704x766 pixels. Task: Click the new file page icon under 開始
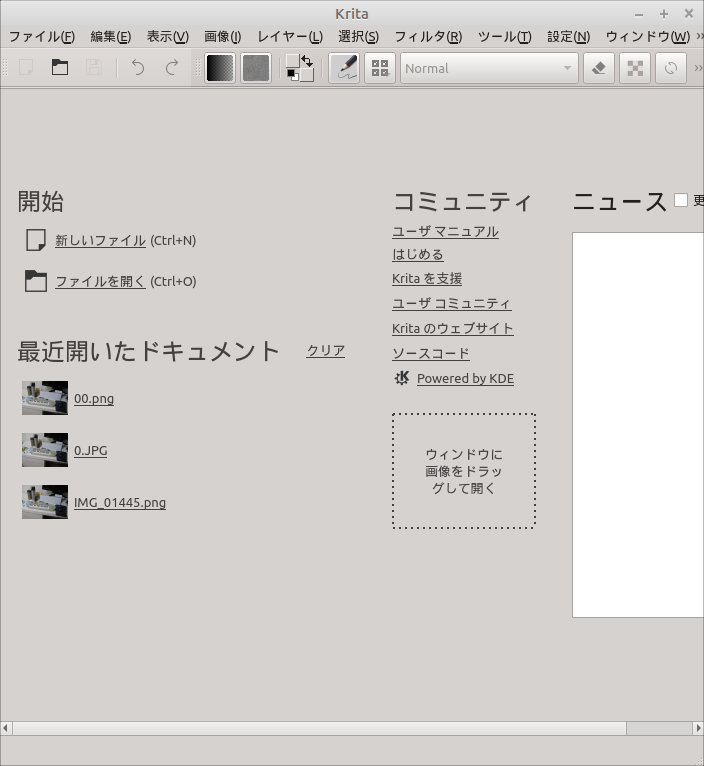coord(36,240)
